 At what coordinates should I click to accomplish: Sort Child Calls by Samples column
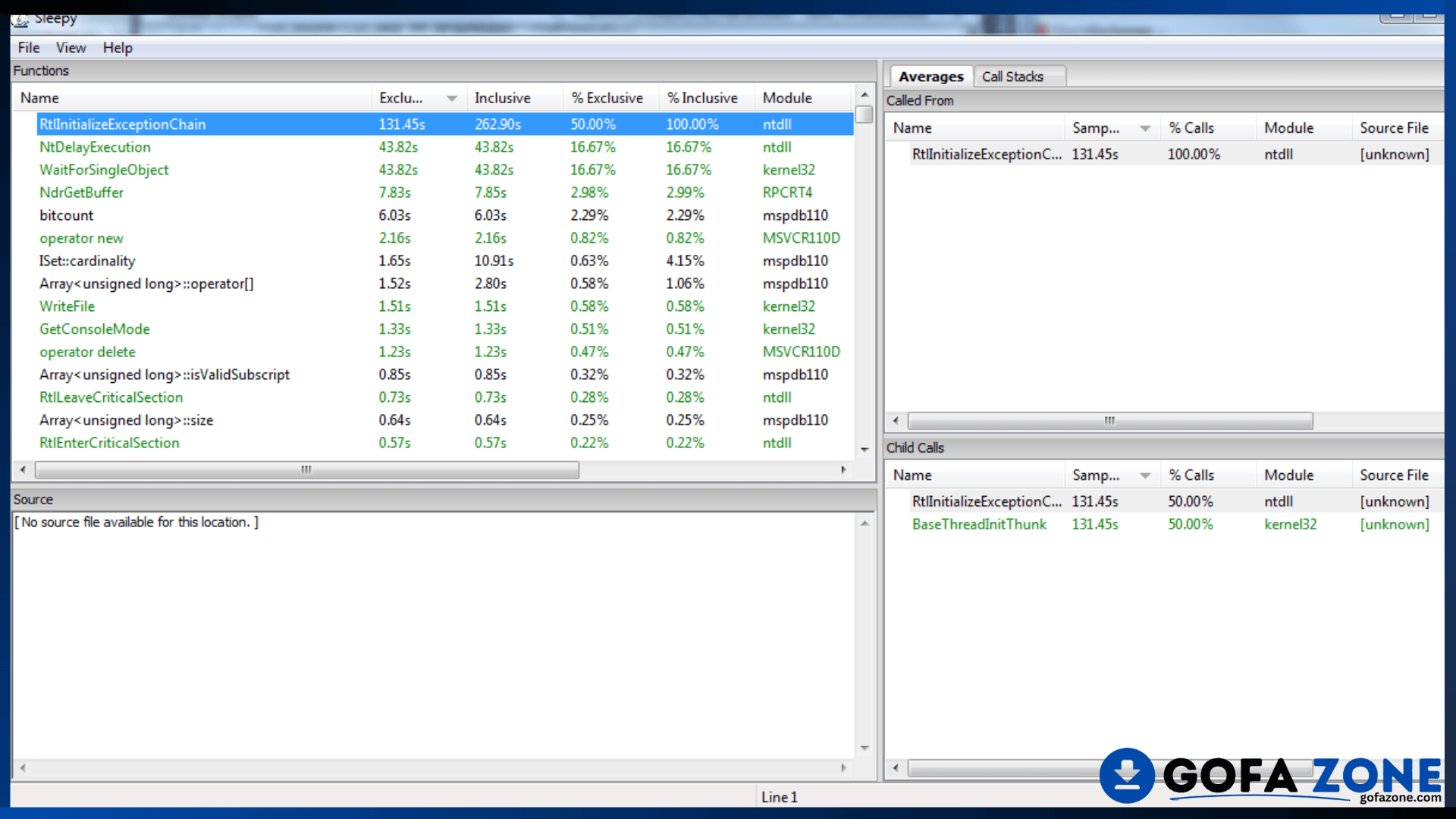1112,475
